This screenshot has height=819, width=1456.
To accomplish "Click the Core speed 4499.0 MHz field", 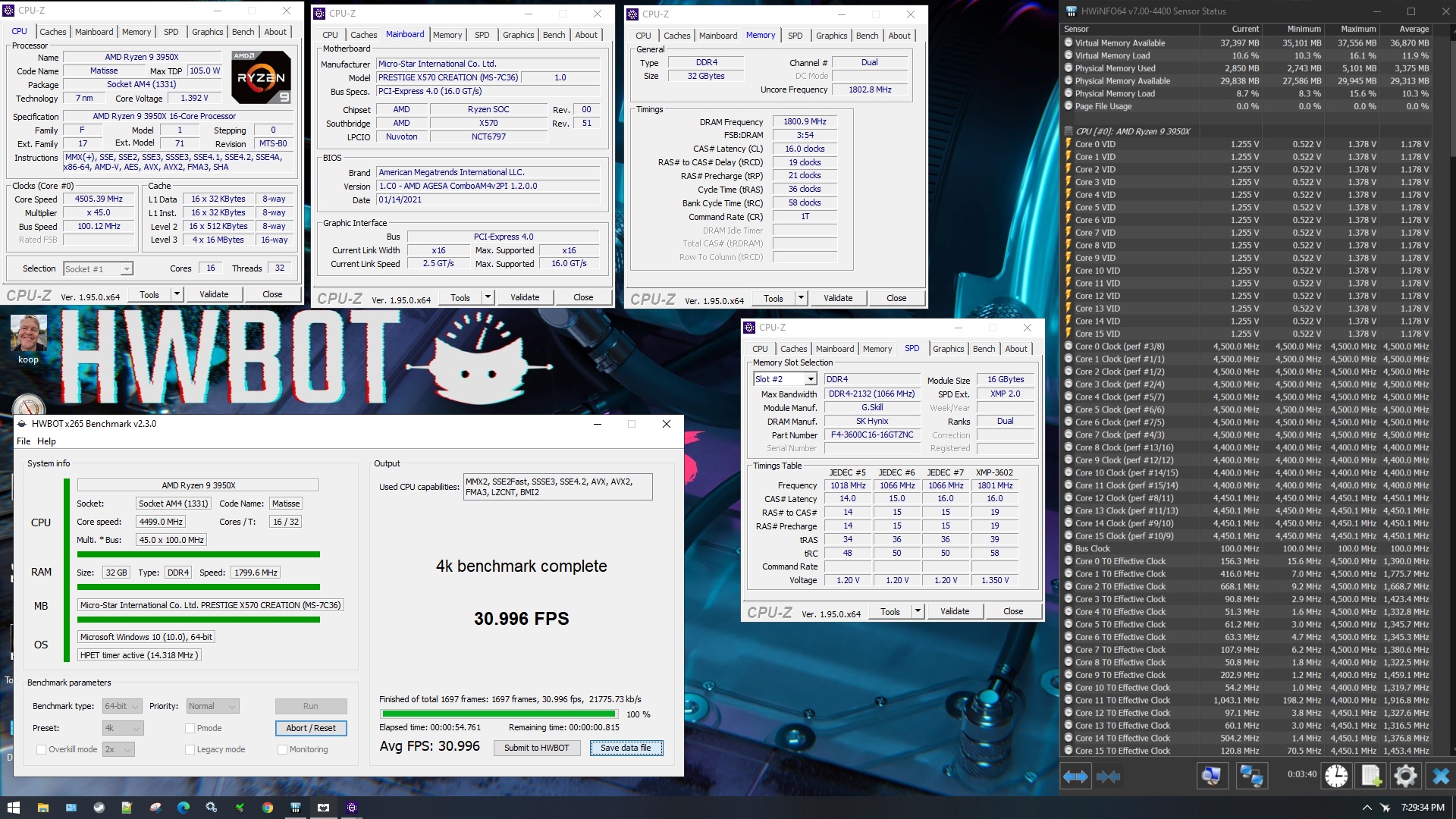I will [161, 522].
